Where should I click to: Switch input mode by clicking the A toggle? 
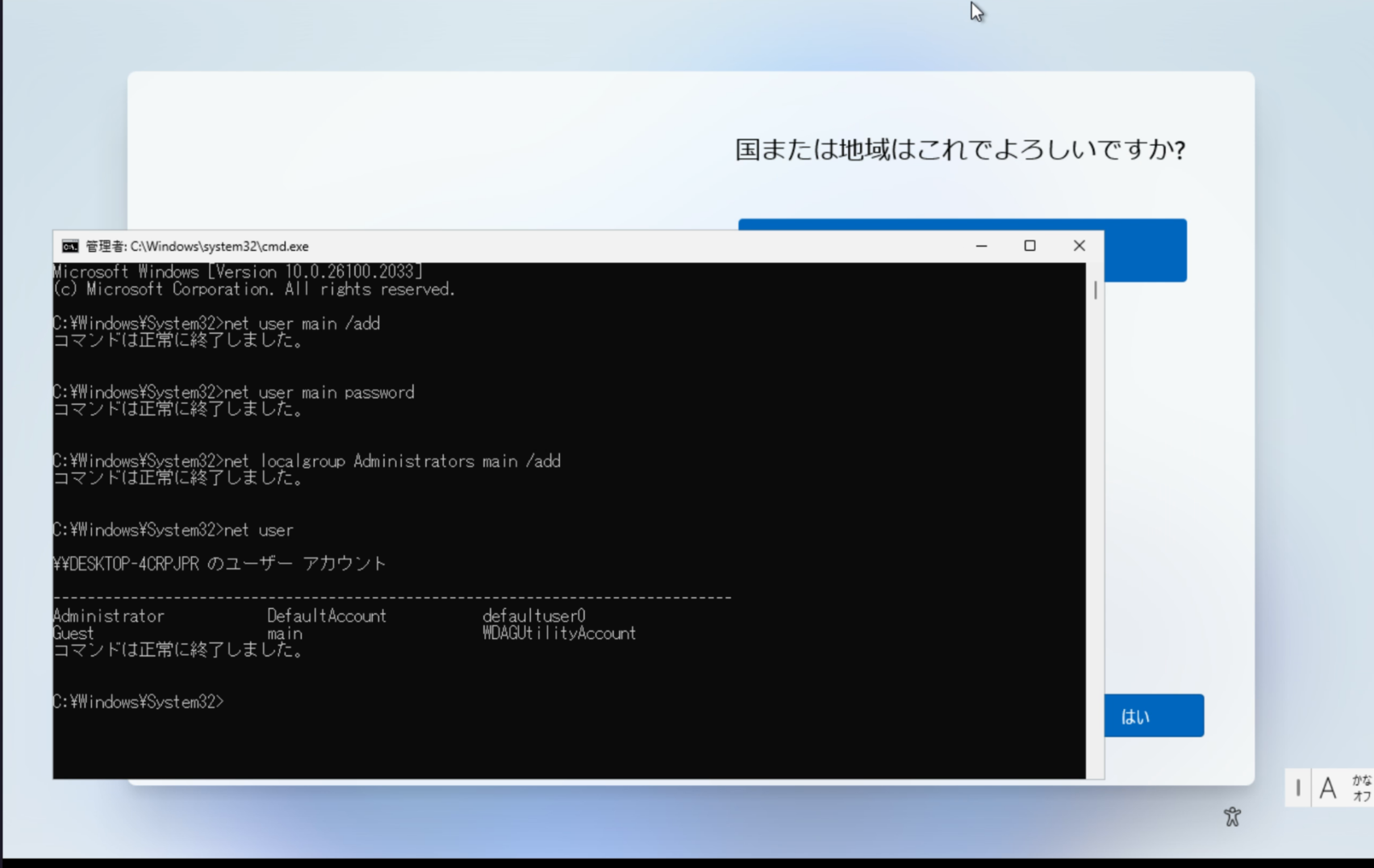(x=1330, y=788)
